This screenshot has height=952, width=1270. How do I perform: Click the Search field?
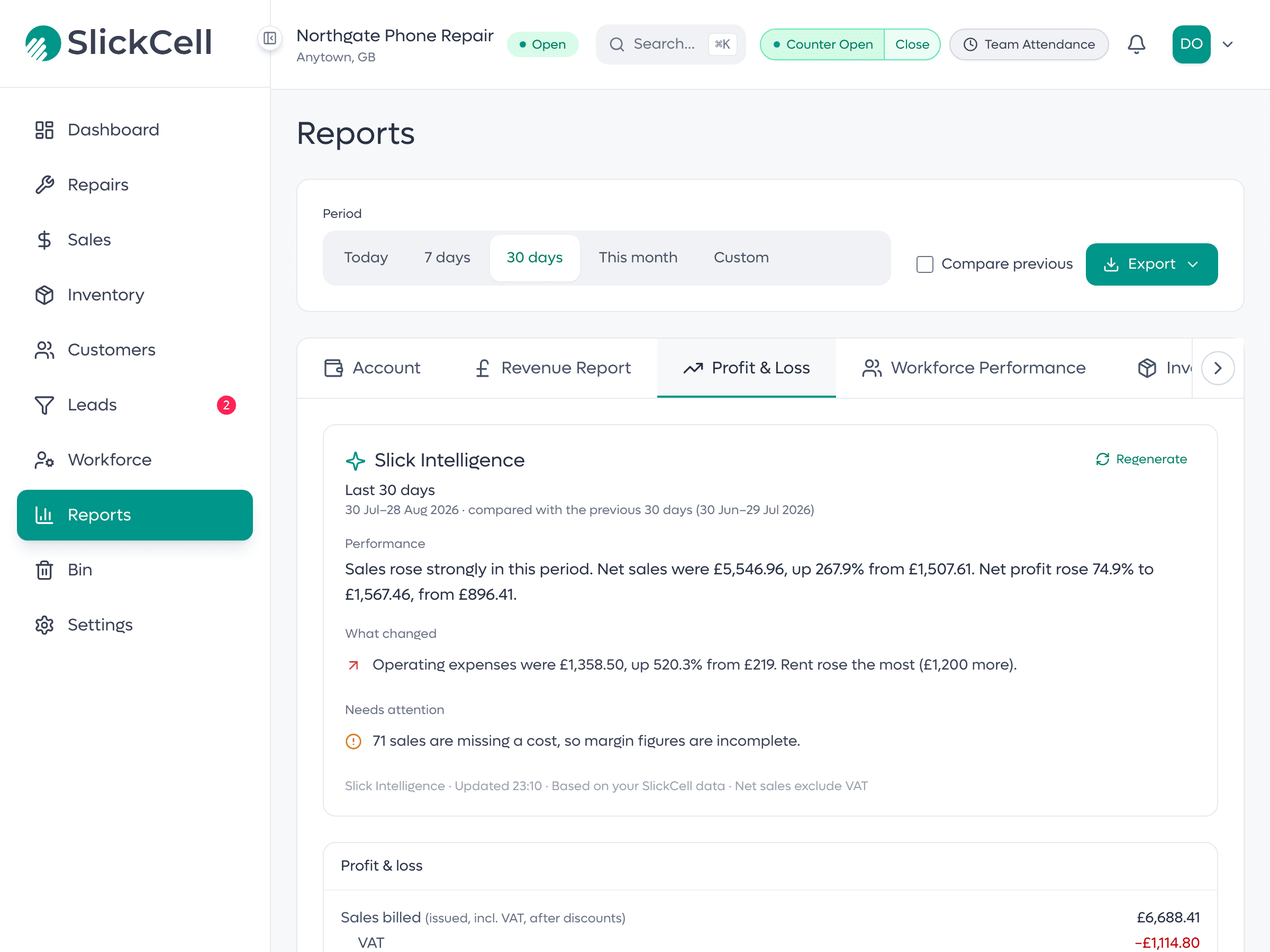[670, 44]
